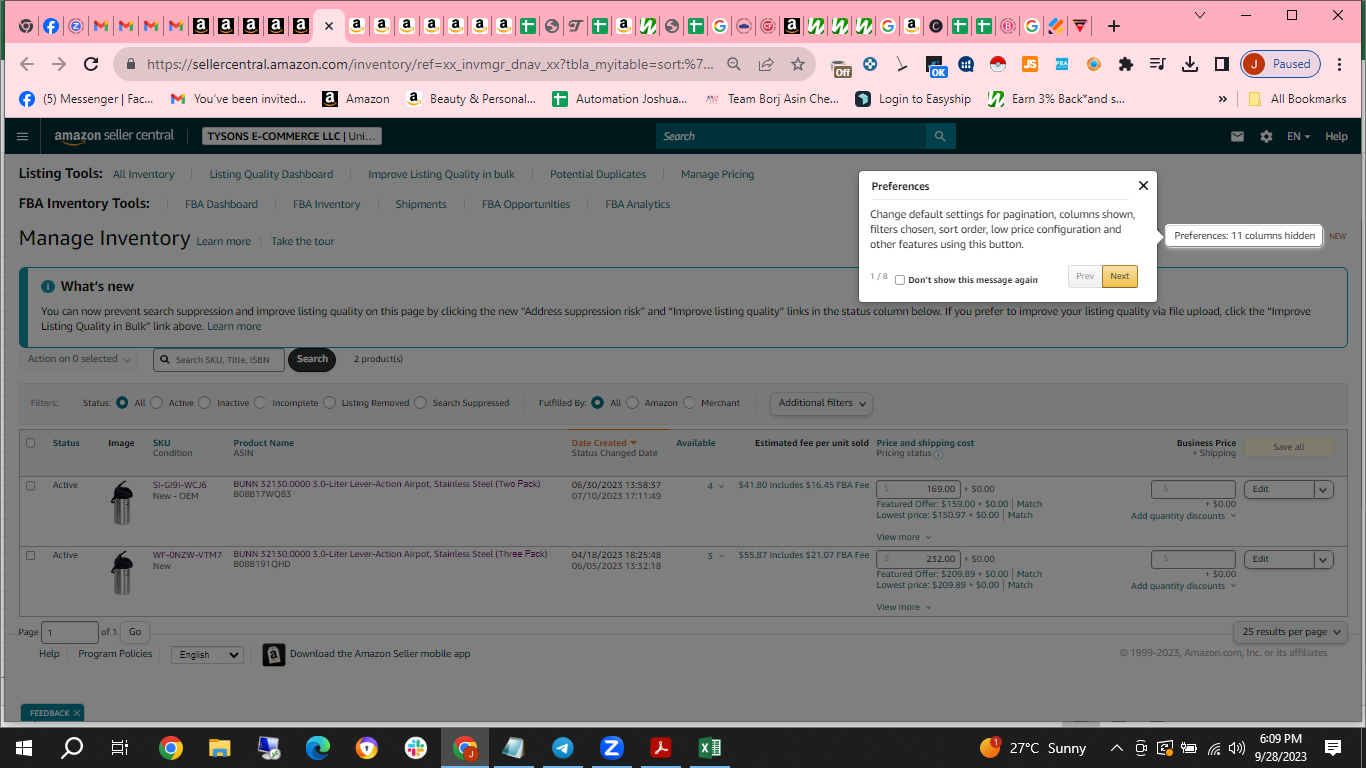
Task: Filter Fulfilled By to Amazon
Action: click(633, 403)
